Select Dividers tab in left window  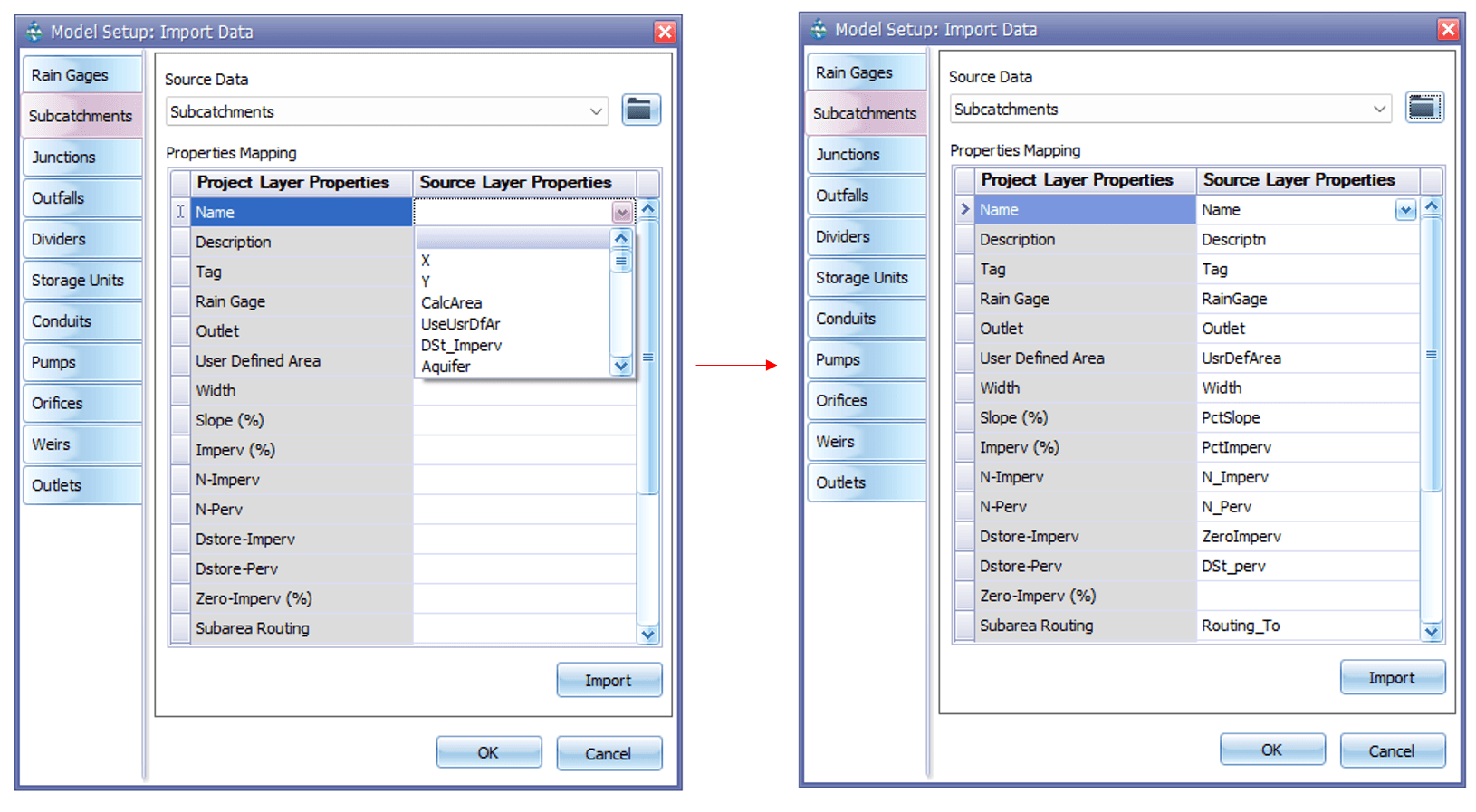point(82,239)
